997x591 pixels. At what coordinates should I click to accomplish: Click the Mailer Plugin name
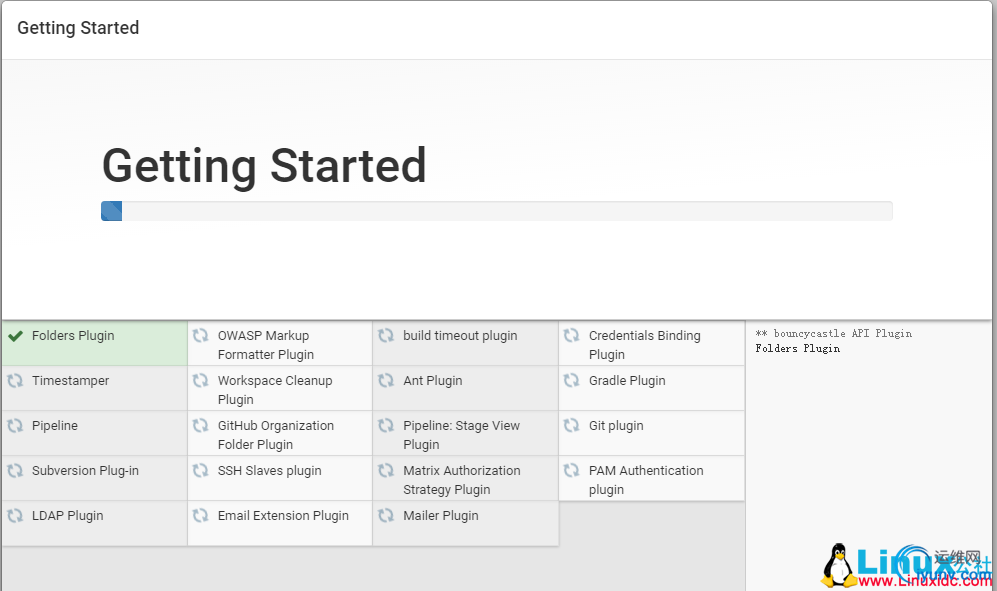coord(441,516)
